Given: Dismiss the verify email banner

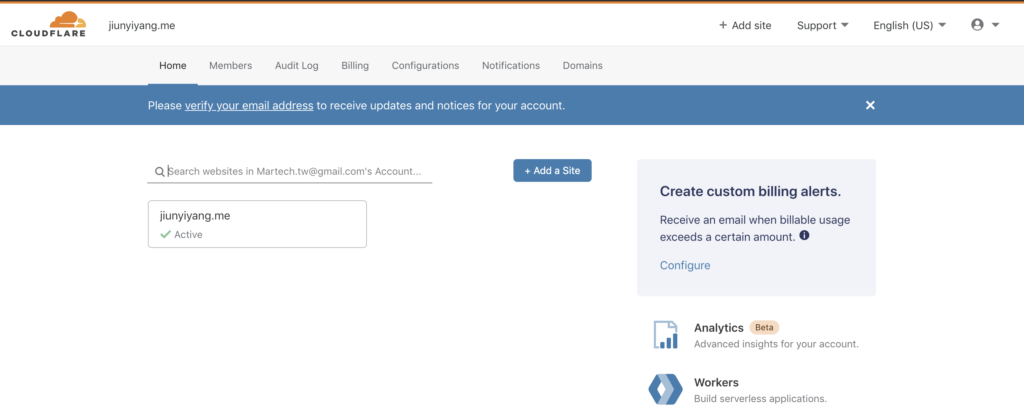Looking at the screenshot, I should pyautogui.click(x=870, y=105).
